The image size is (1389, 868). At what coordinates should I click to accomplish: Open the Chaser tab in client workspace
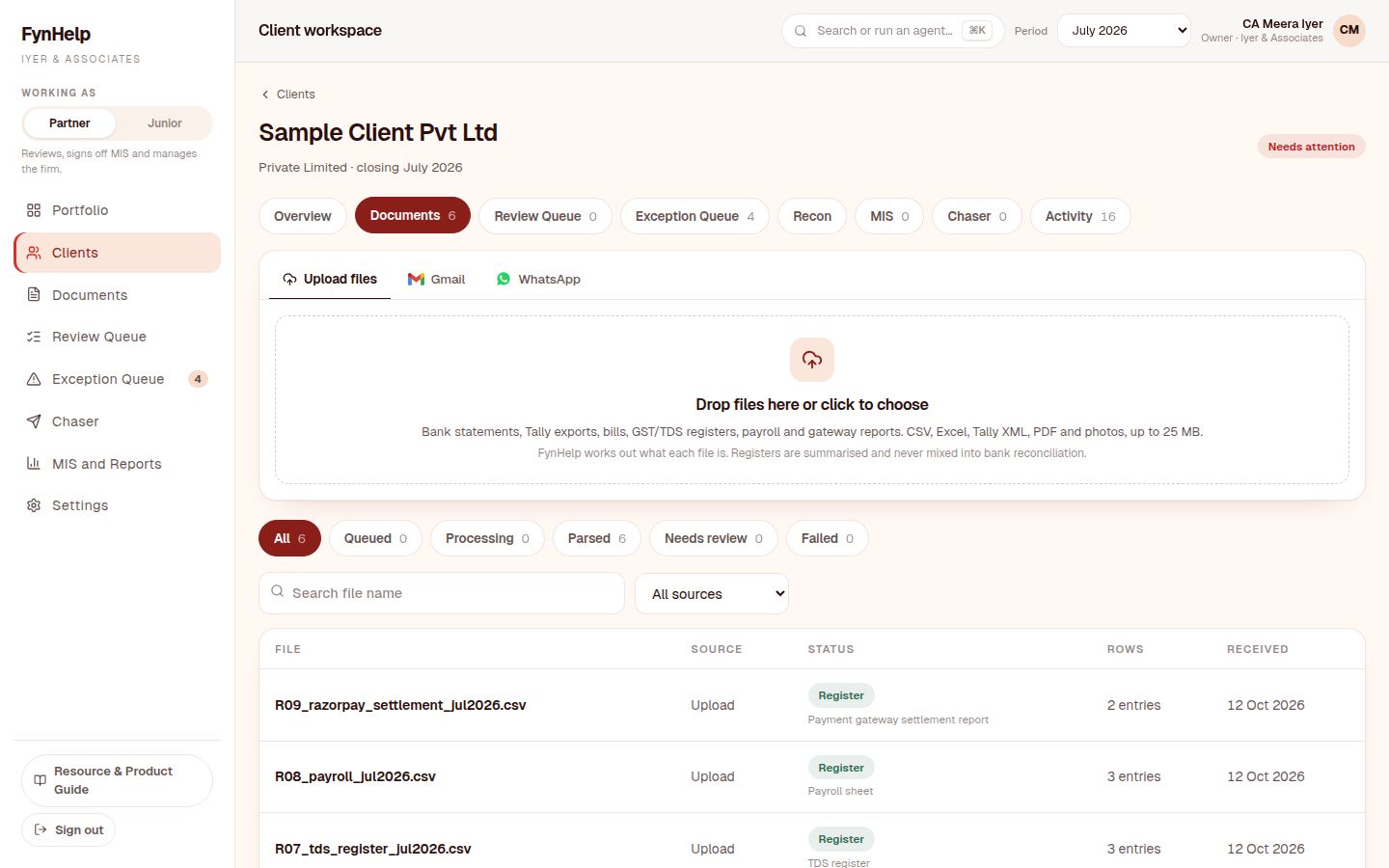(977, 216)
